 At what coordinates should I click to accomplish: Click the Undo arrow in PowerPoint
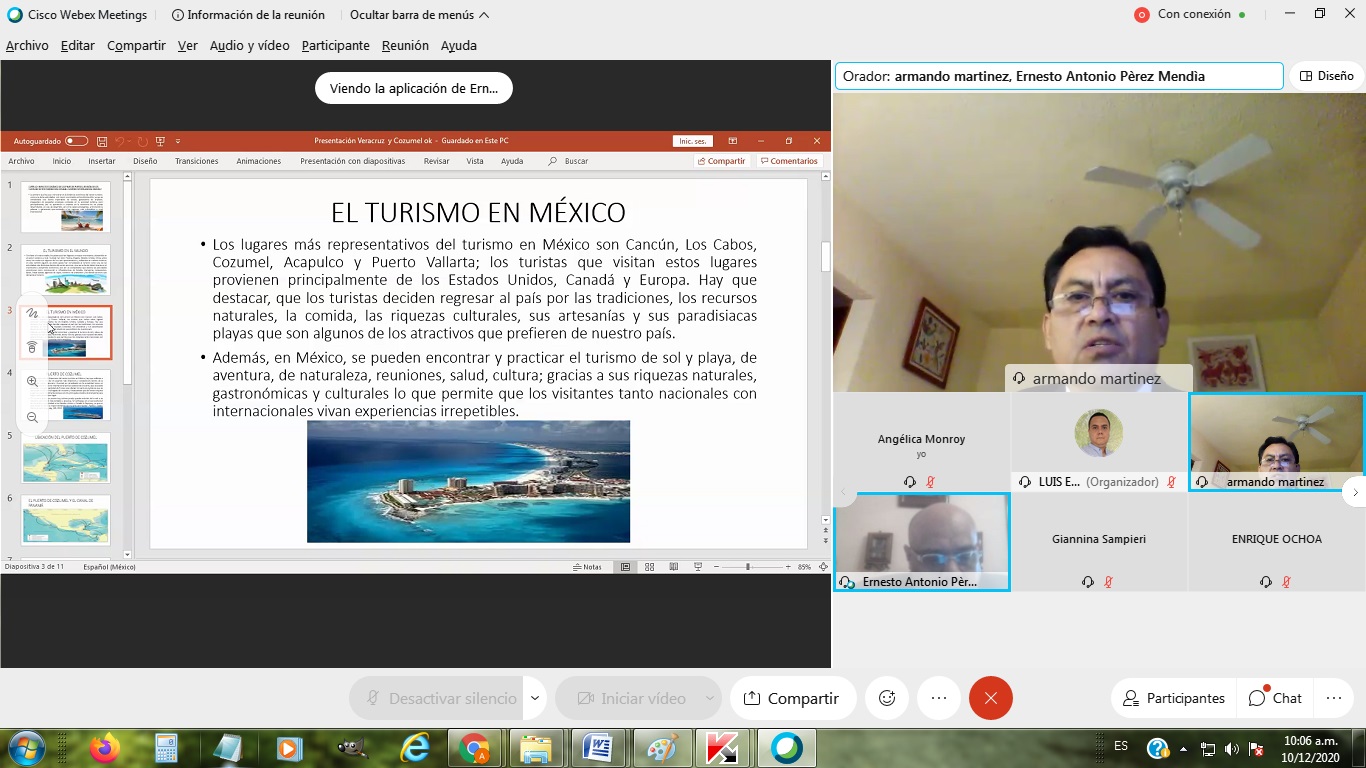tap(120, 141)
